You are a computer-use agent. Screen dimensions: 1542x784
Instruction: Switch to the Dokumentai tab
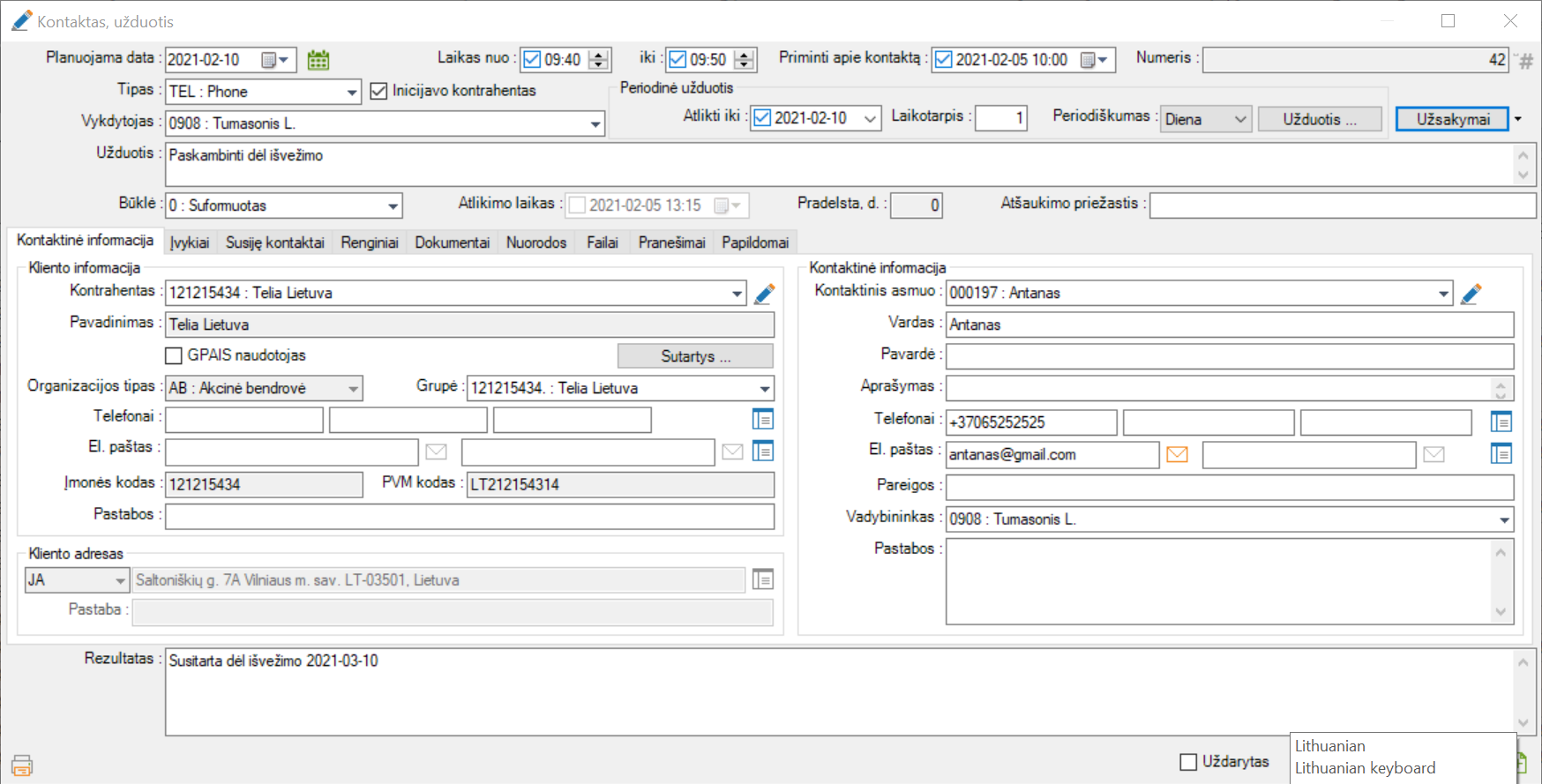(452, 243)
